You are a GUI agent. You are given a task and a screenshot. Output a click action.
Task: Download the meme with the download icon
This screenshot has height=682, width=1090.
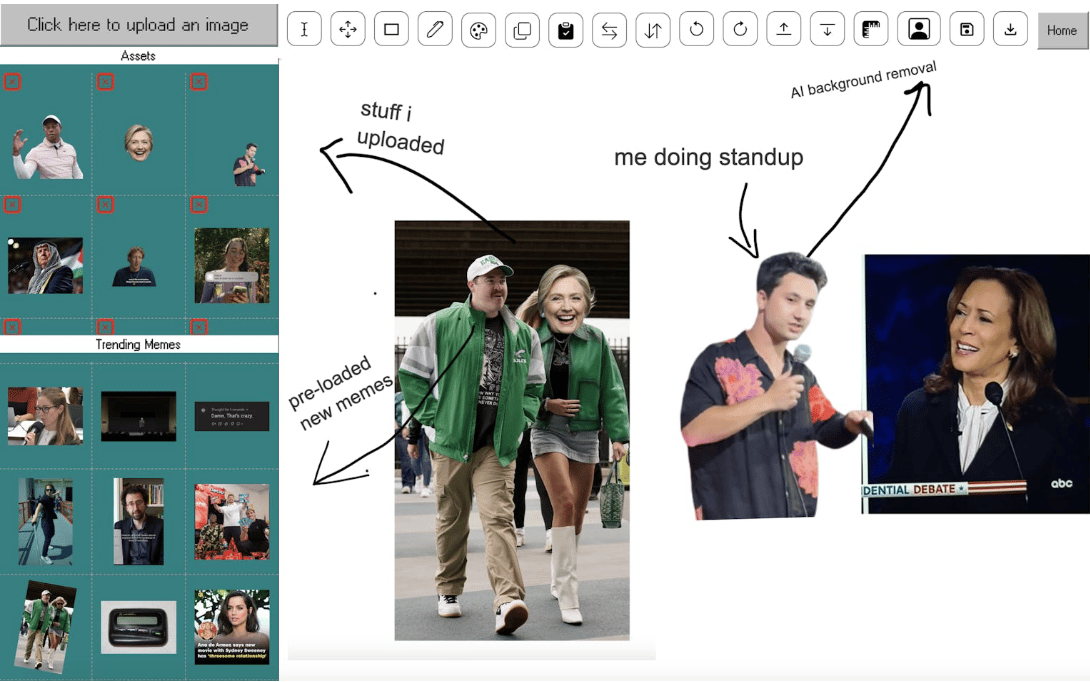click(1010, 29)
